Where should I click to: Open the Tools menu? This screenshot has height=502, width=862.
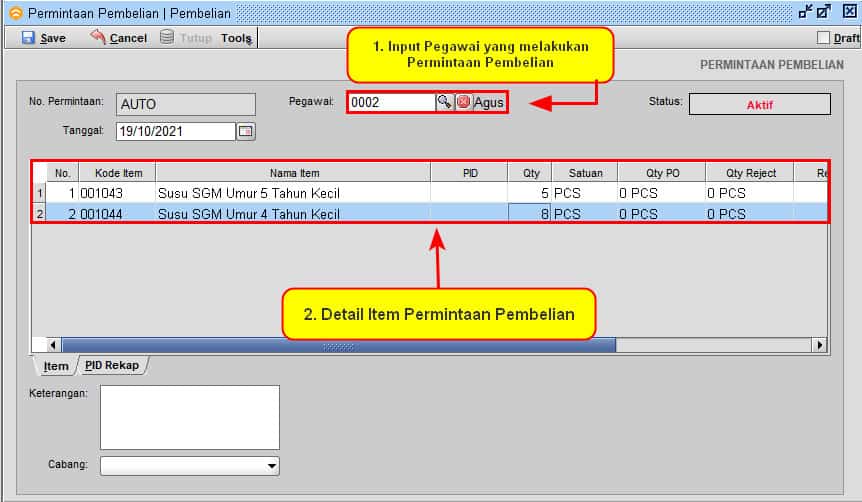[237, 38]
